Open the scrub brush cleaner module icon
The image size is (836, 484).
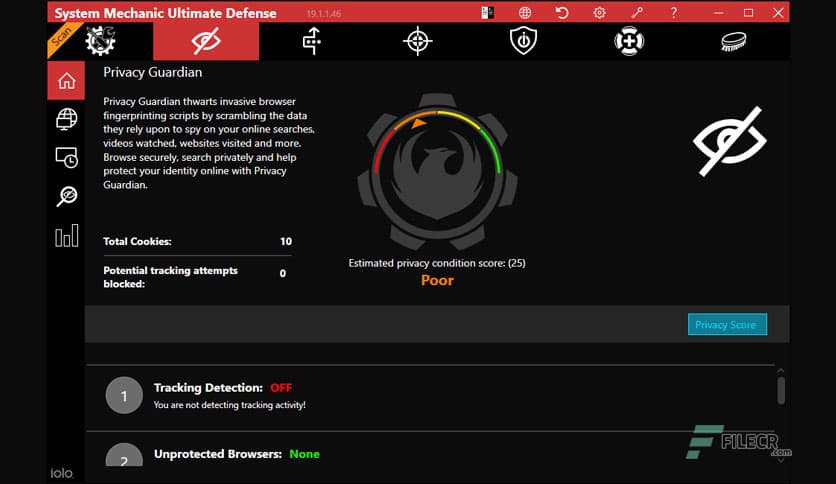[x=734, y=42]
